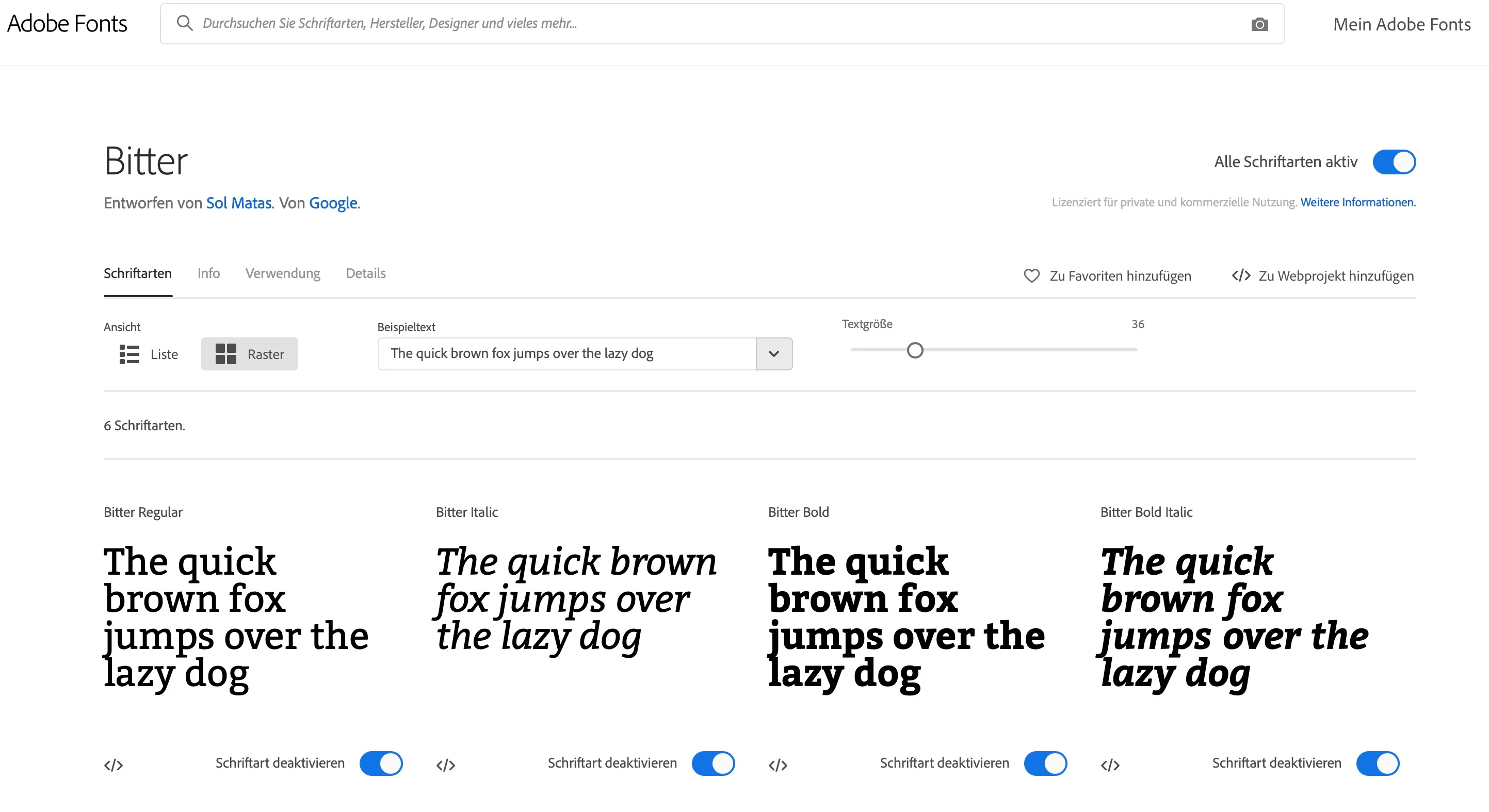This screenshot has width=1489, height=812.
Task: Switch to Liste view
Action: (149, 354)
